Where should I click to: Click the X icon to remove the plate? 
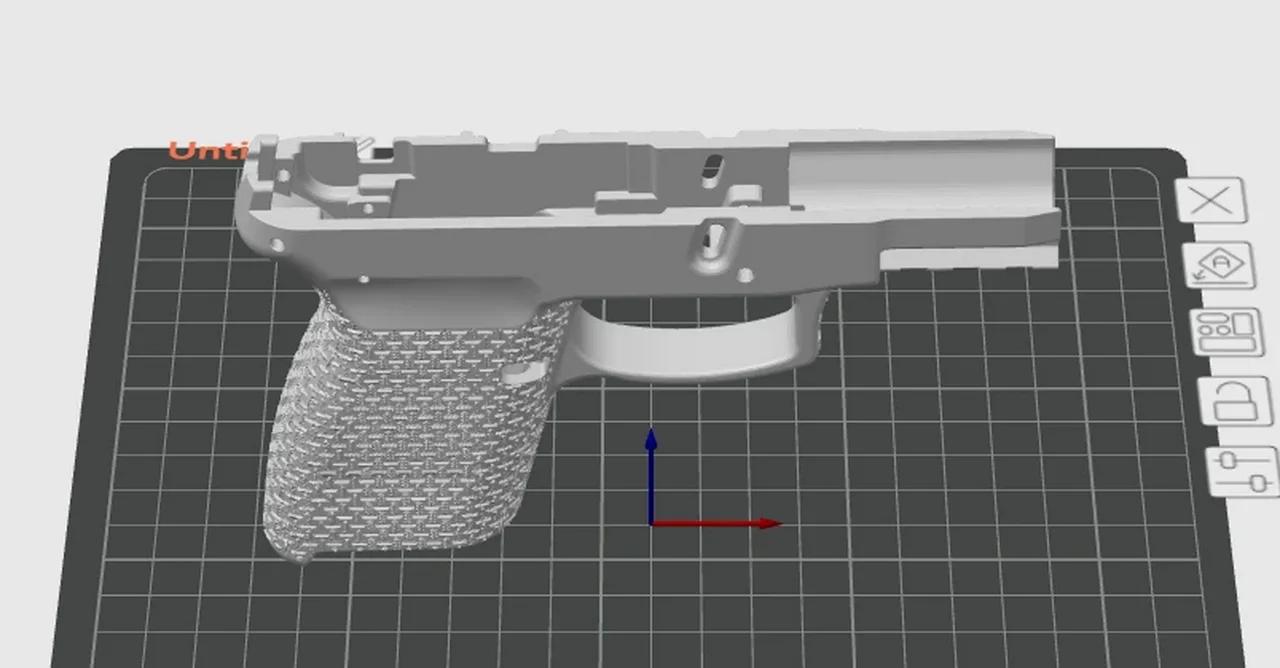pos(1213,200)
